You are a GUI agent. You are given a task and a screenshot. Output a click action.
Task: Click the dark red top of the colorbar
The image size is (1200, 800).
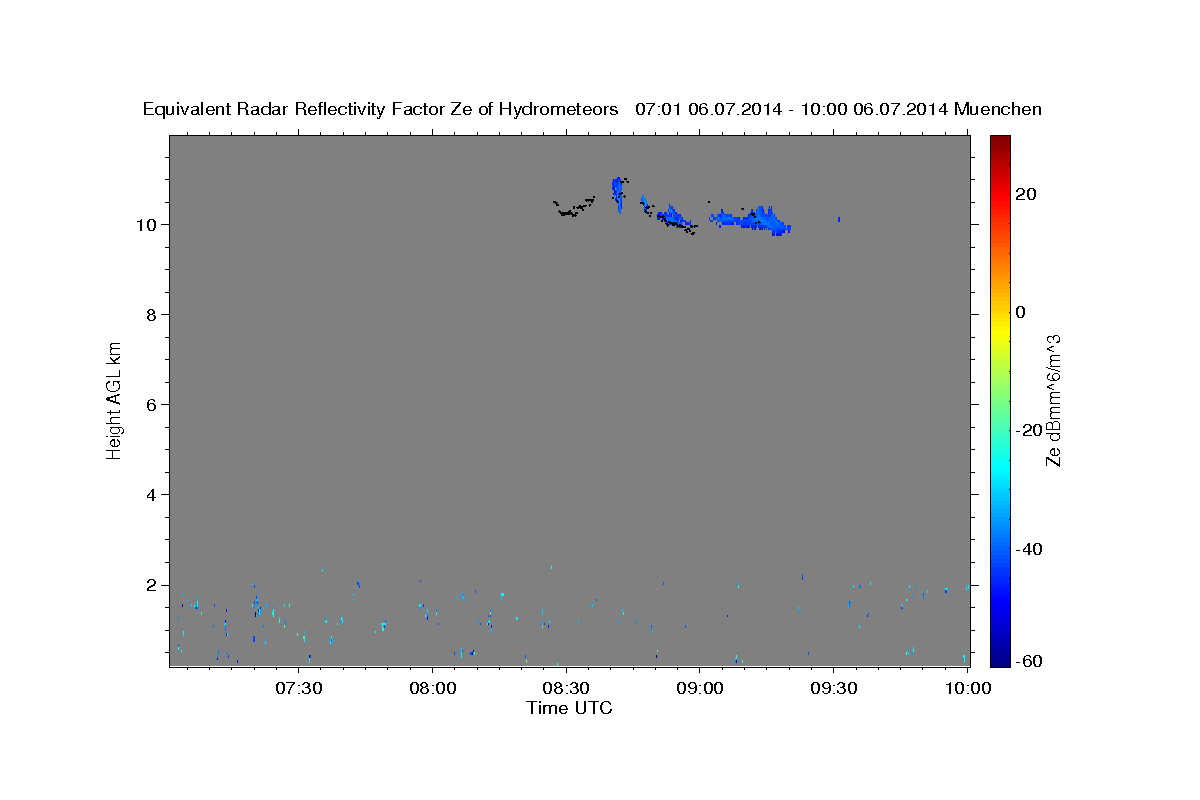[1000, 142]
